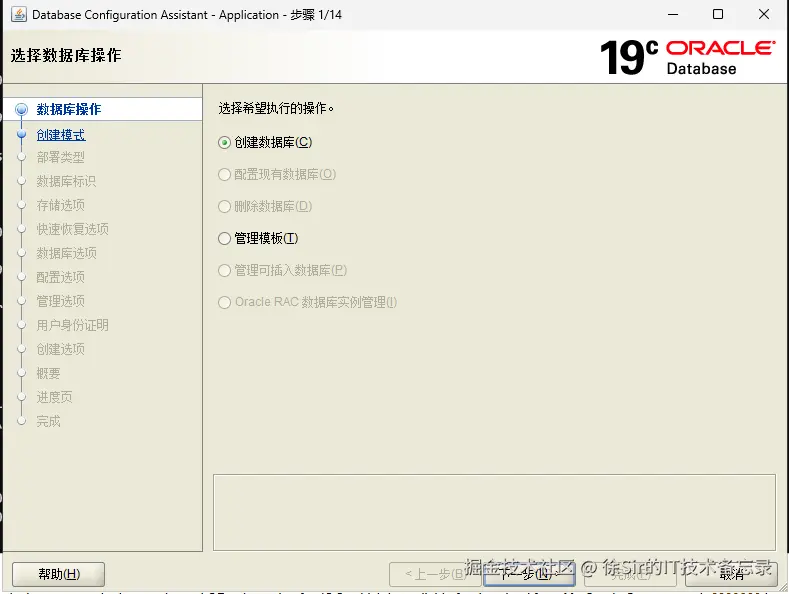Select the 删除数据库(D) radio option
Image resolution: width=789 pixels, height=594 pixels.
[x=224, y=206]
